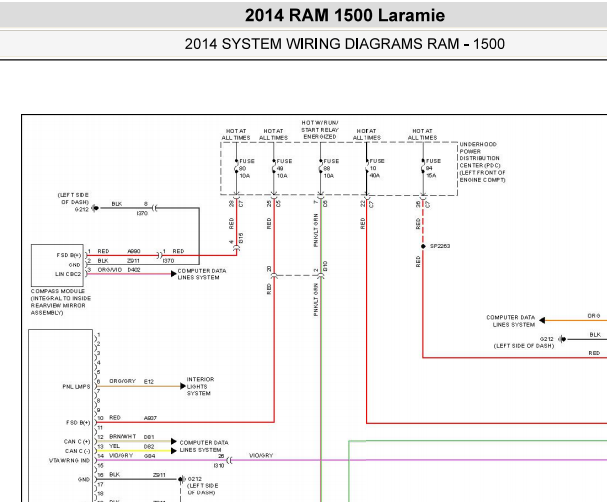Click the 'PNK/LT GRN' label below fuse 88
Screen dimensions: 607x502
tap(316, 230)
